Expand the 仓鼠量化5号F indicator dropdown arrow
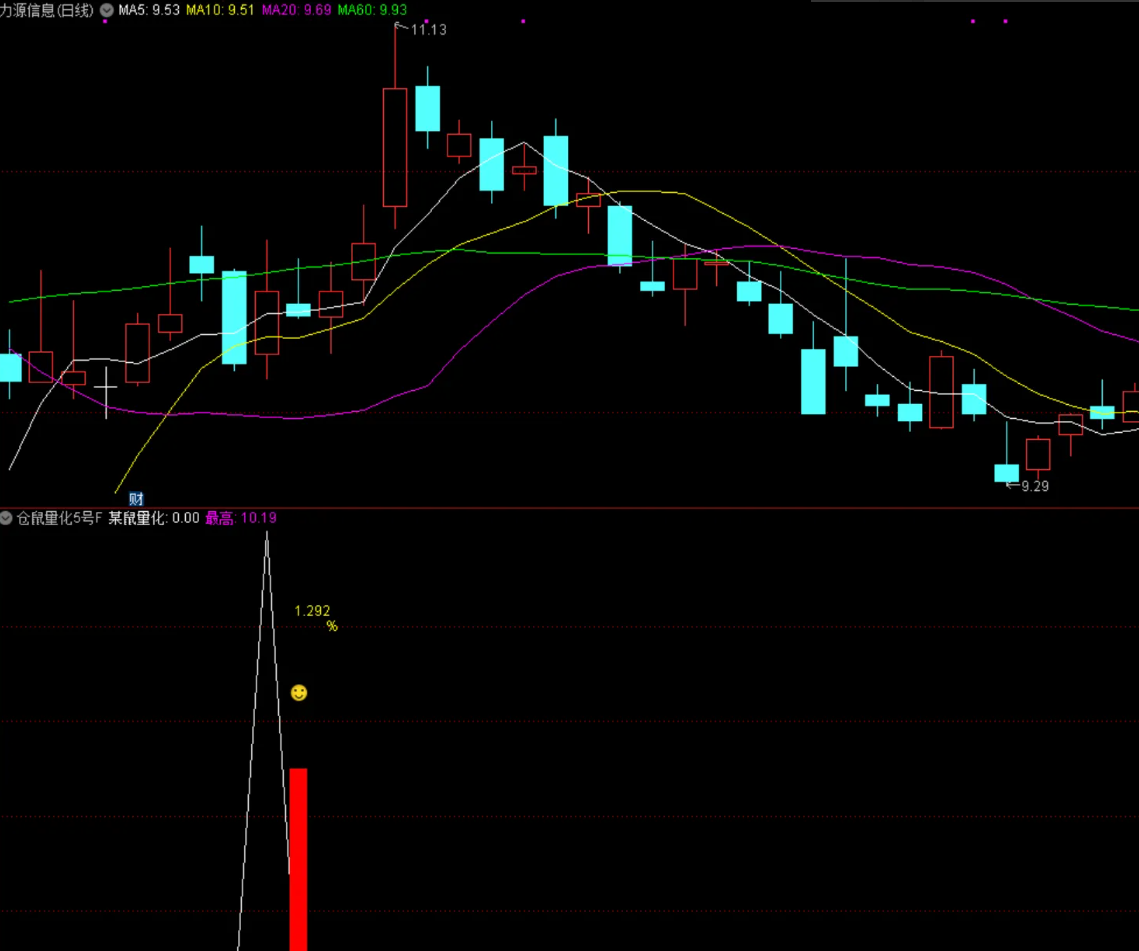 [7, 518]
